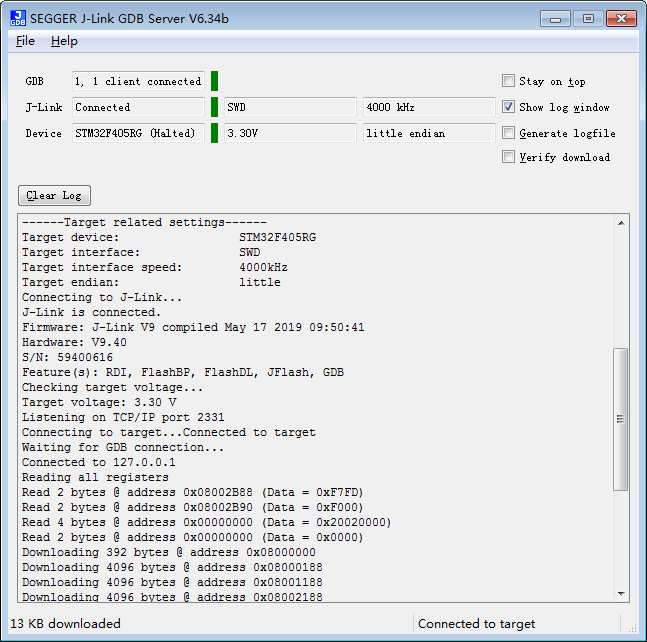The width and height of the screenshot is (647, 642).
Task: Click log line 'Waiting for GDB connection...'
Action: [123, 447]
